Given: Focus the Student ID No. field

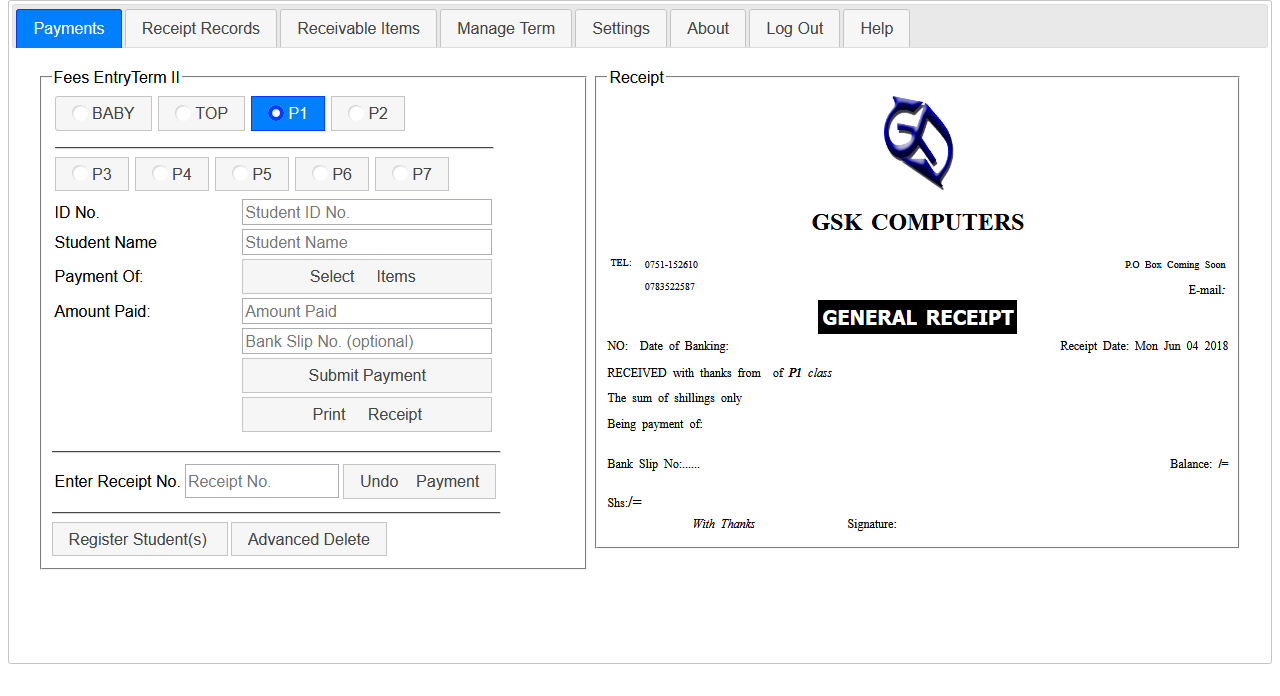Looking at the screenshot, I should point(366,212).
